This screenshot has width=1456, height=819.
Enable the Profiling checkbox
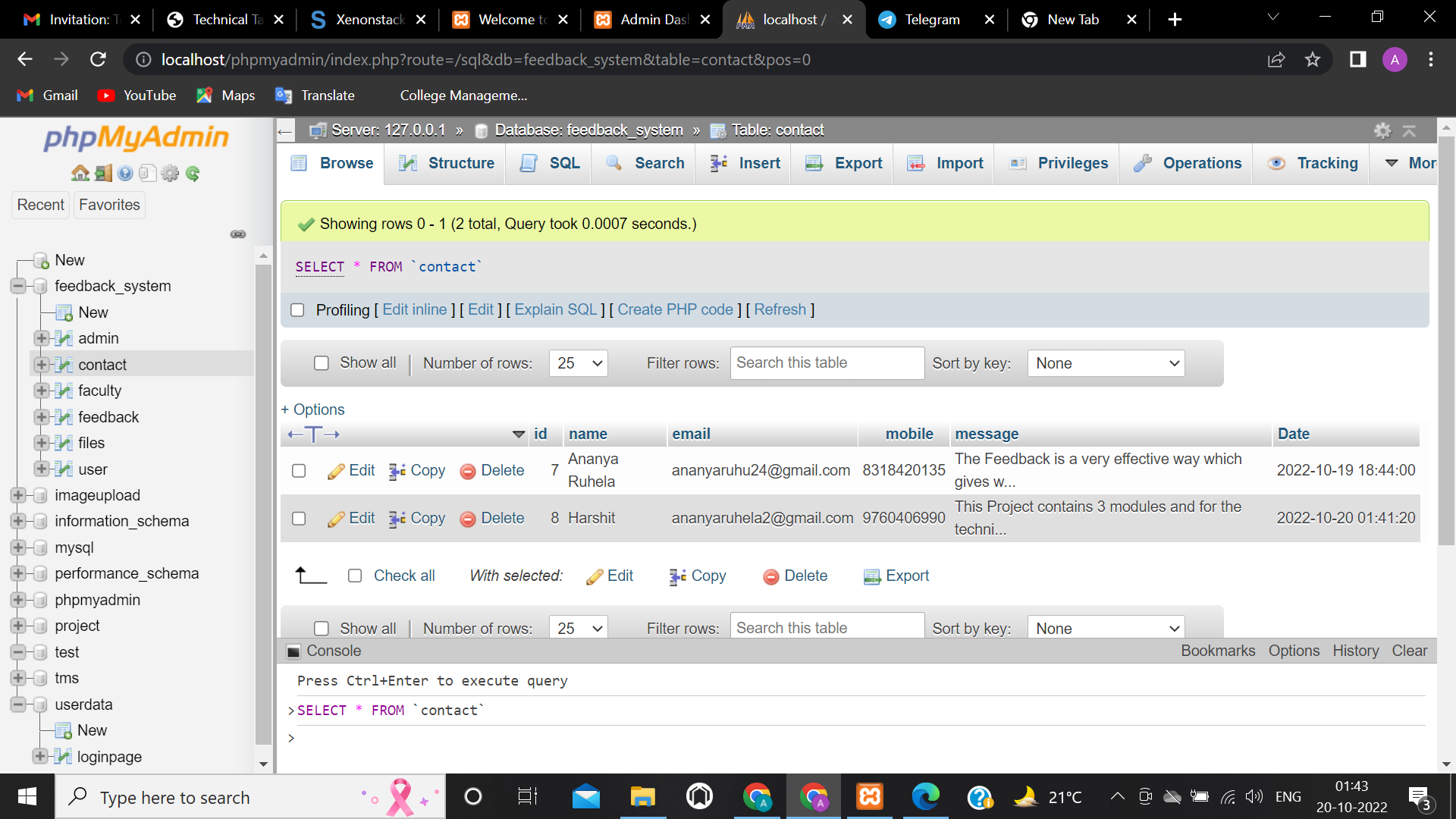[x=297, y=310]
